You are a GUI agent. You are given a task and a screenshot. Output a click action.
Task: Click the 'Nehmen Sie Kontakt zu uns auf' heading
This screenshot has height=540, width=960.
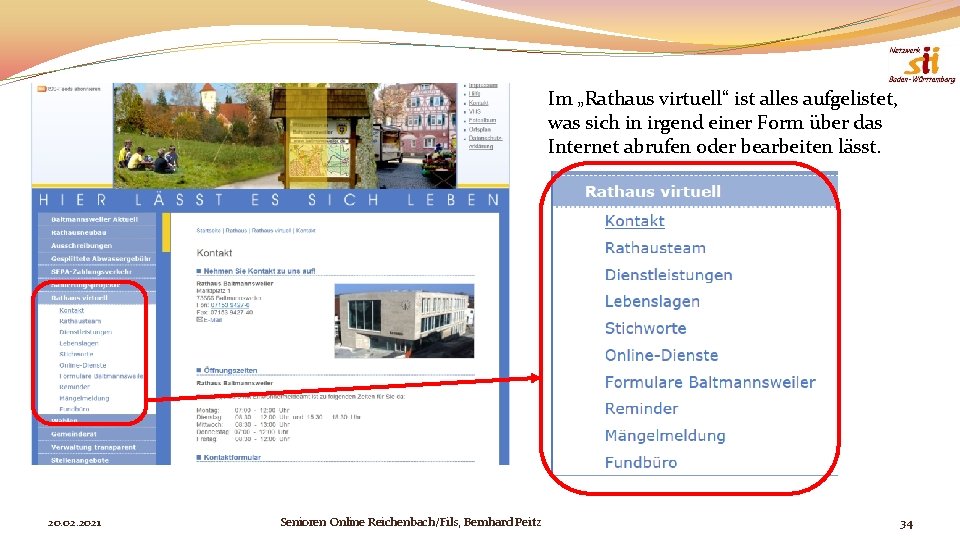coord(259,271)
